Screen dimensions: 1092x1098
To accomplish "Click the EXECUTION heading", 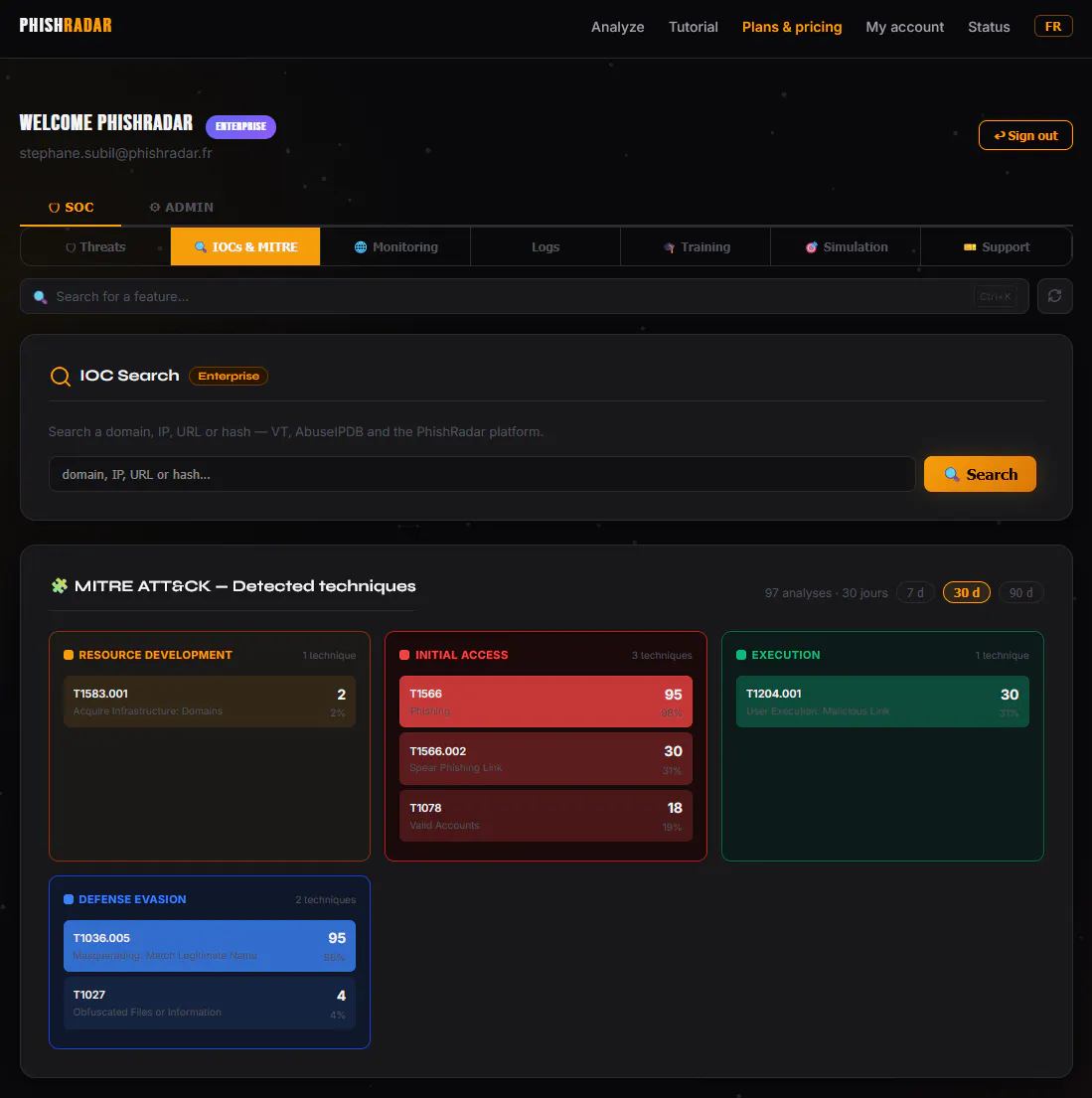I will 785,655.
